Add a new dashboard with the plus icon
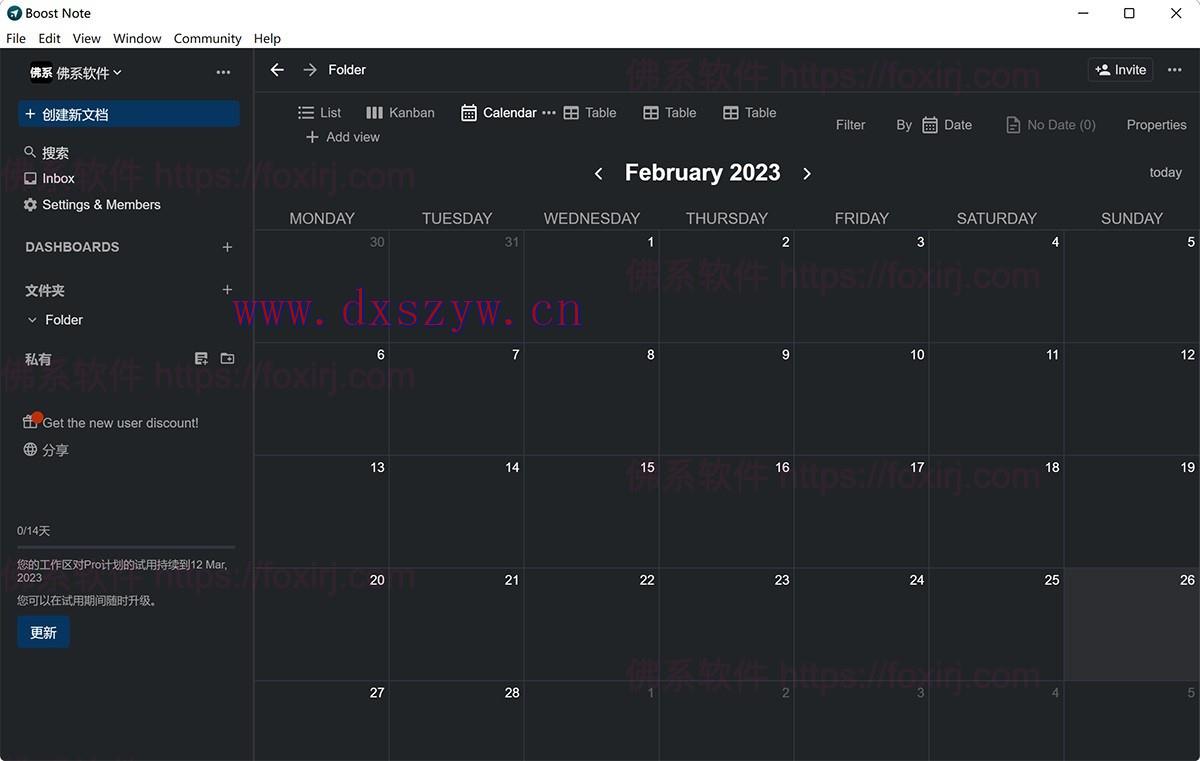 tap(227, 247)
